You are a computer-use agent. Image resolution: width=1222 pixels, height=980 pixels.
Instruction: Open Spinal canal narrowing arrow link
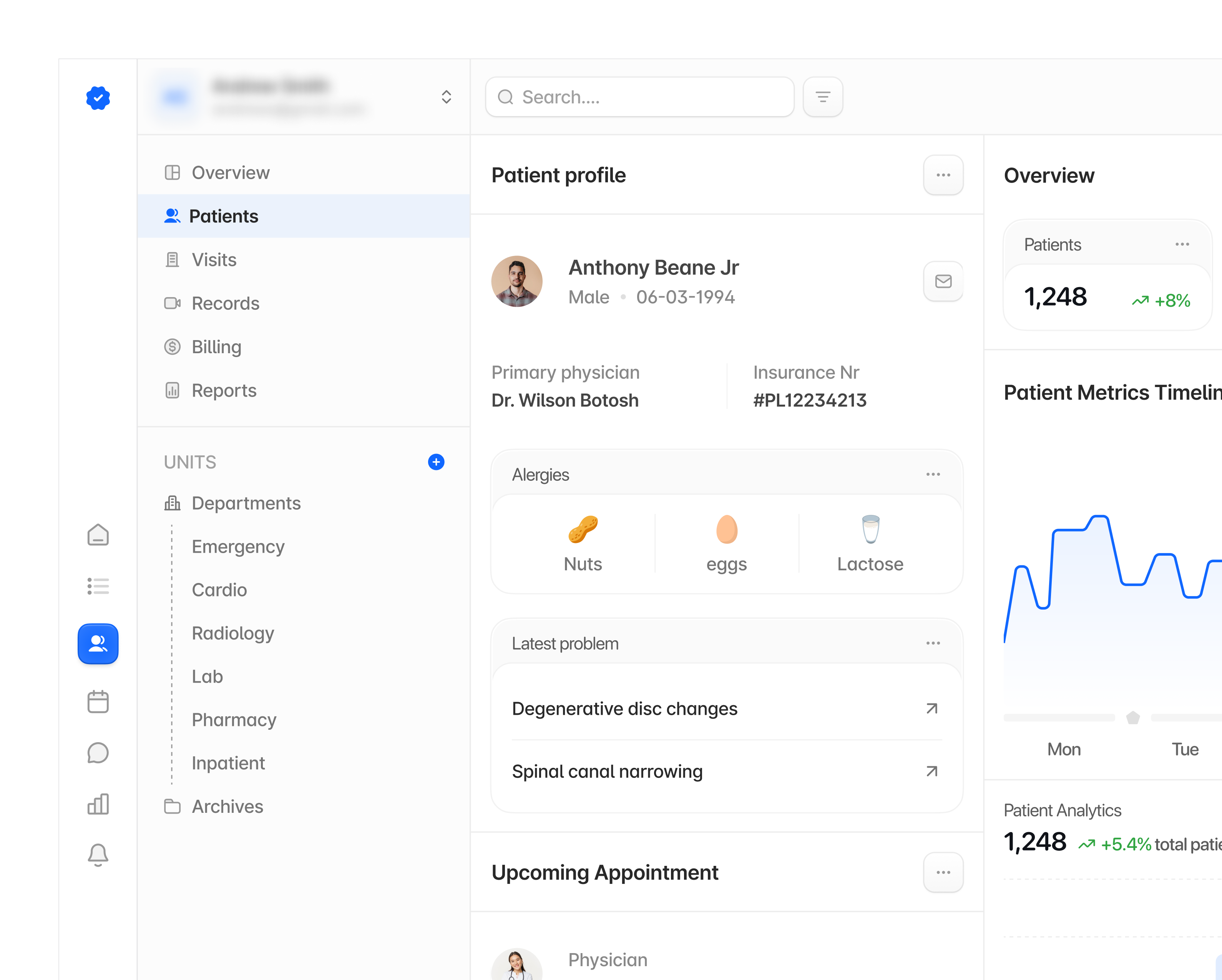click(x=932, y=771)
